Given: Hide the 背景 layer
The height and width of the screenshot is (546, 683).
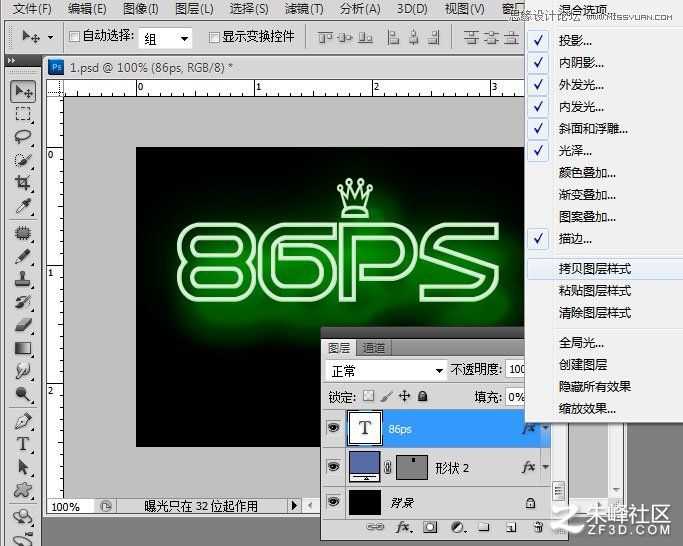Looking at the screenshot, I should pos(333,502).
